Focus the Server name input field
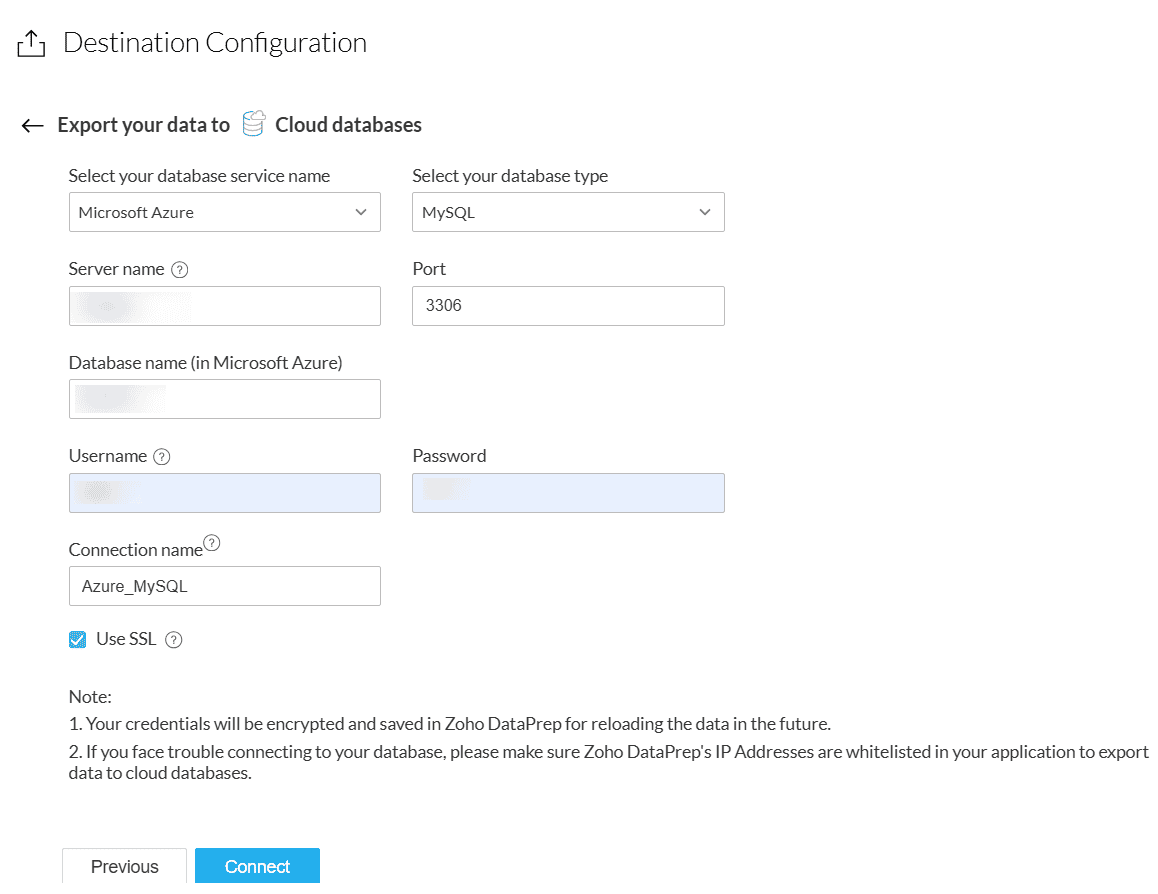Image resolution: width=1158 pixels, height=894 pixels. click(x=224, y=306)
